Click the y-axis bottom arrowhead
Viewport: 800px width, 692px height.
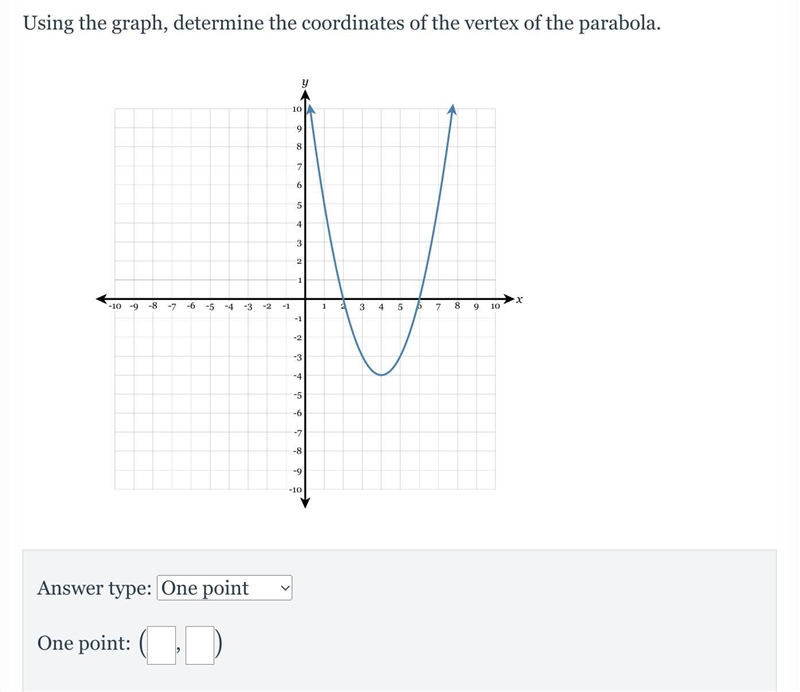click(x=305, y=503)
